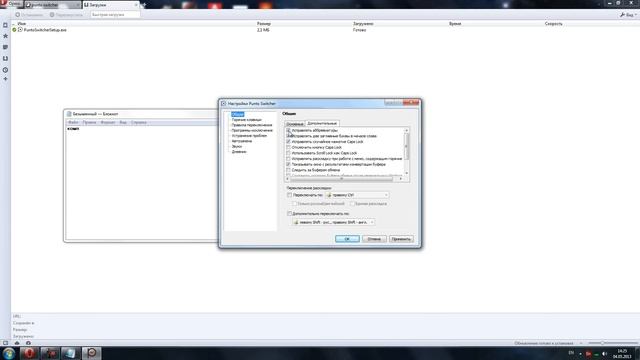This screenshot has width=640, height=360.
Task: Click the Применить button
Action: [401, 239]
